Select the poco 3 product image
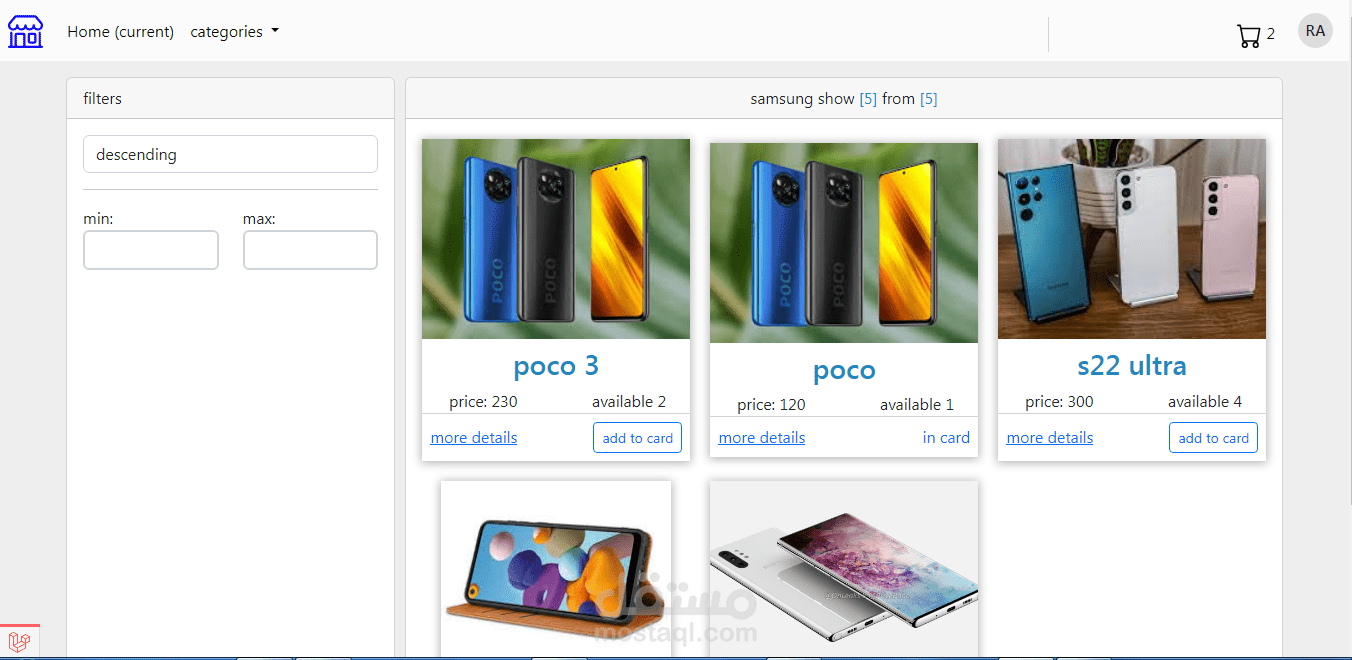This screenshot has height=660, width=1352. click(556, 239)
